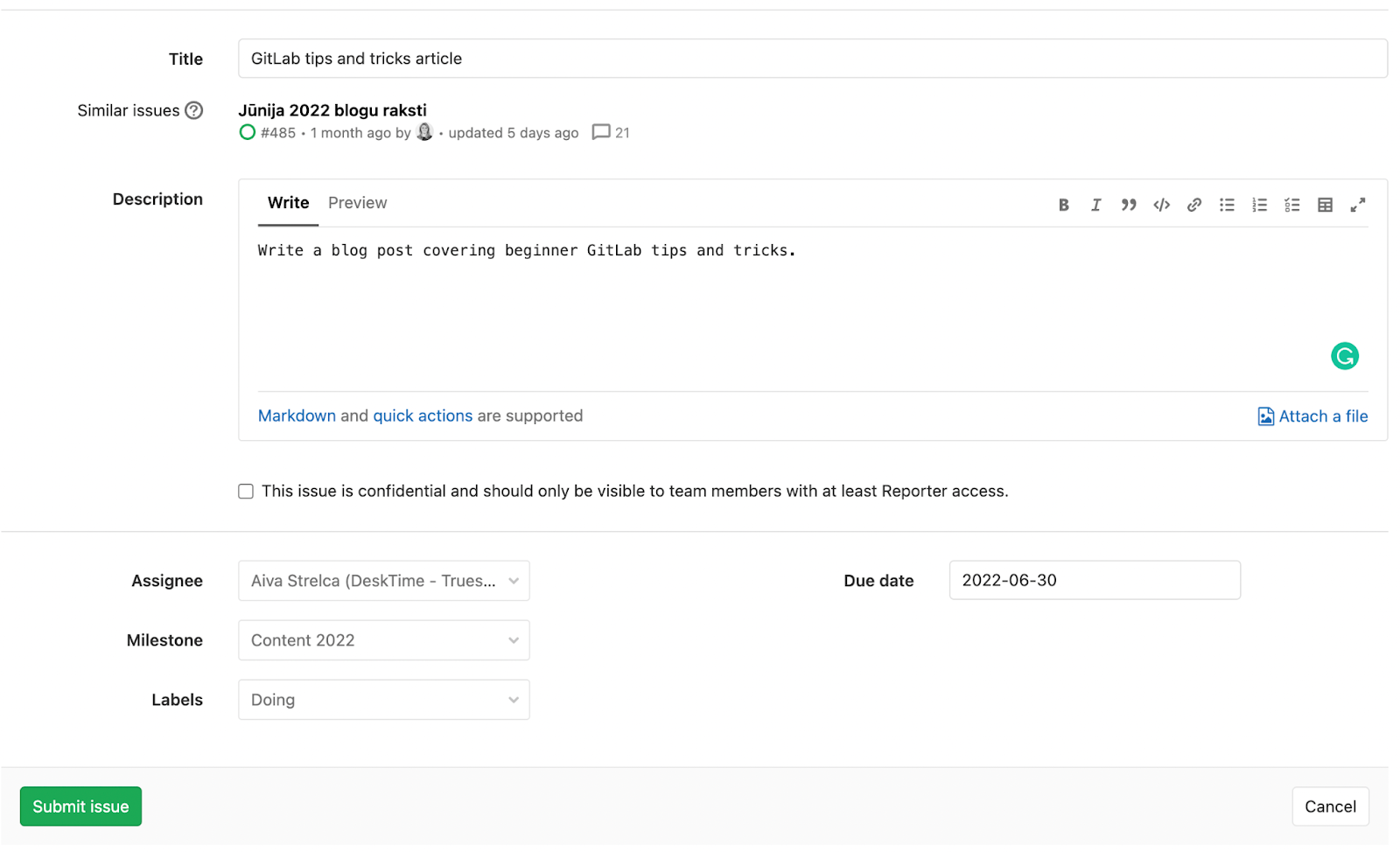Open the Markdown help link
This screenshot has width=1400, height=852.
coord(297,416)
